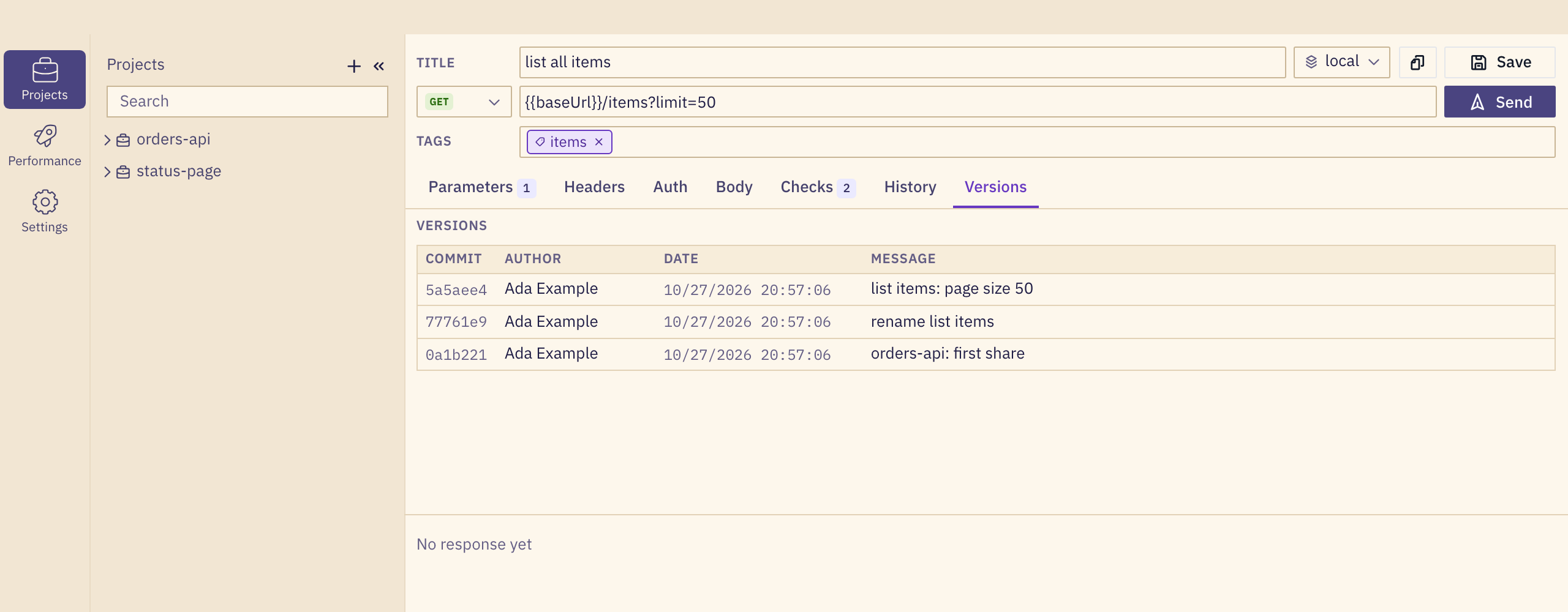Click the status-page briefcase icon
Image resolution: width=1568 pixels, height=612 pixels.
click(x=123, y=172)
